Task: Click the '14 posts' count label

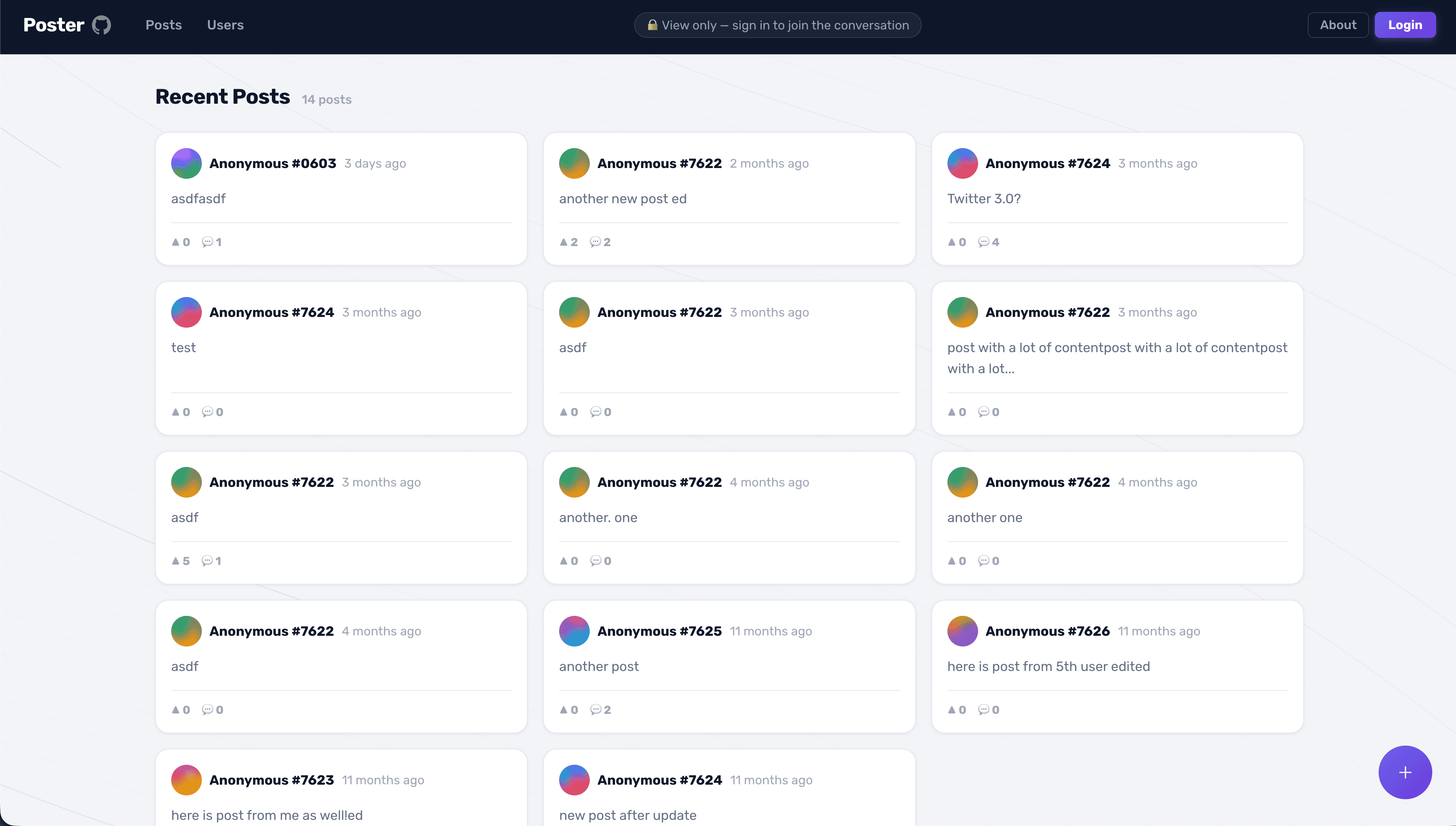Action: click(x=326, y=99)
